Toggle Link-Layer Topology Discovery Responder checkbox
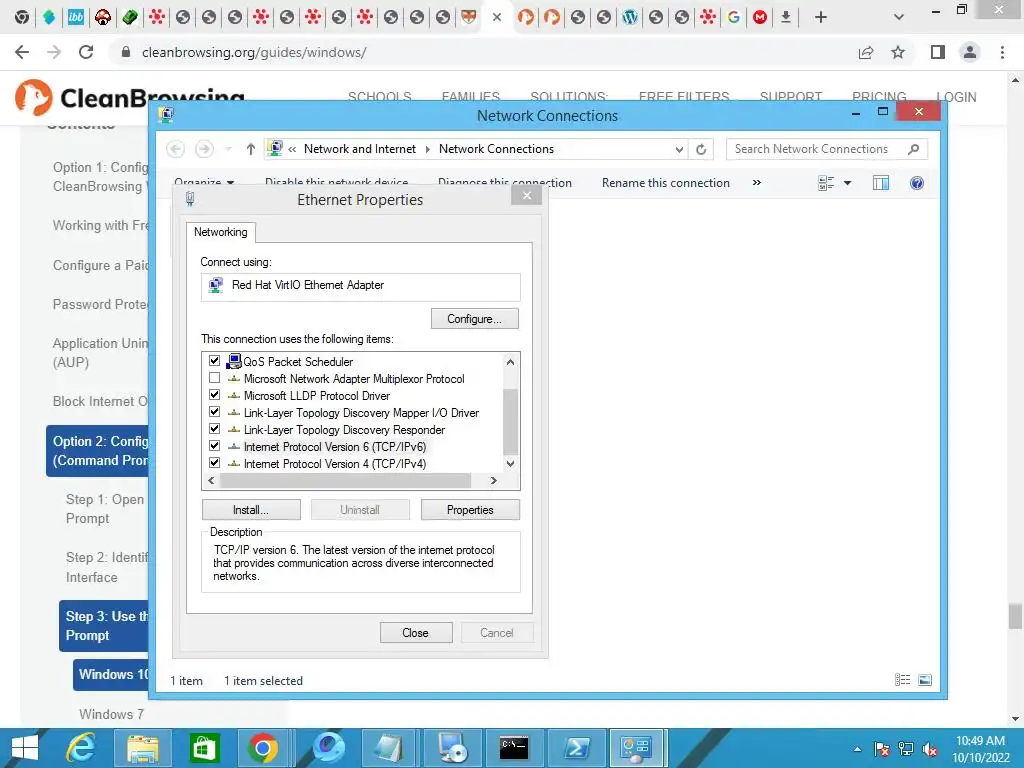Screen dimensions: 1024x768 coord(214,428)
